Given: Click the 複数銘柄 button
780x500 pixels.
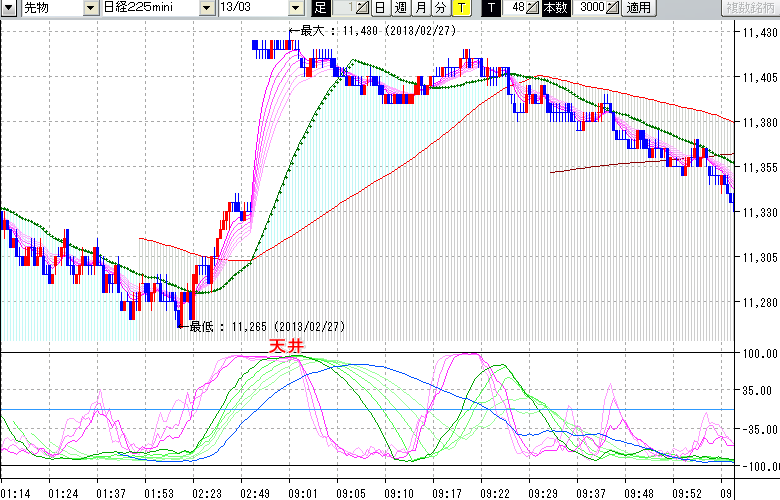Looking at the screenshot, I should [x=750, y=8].
